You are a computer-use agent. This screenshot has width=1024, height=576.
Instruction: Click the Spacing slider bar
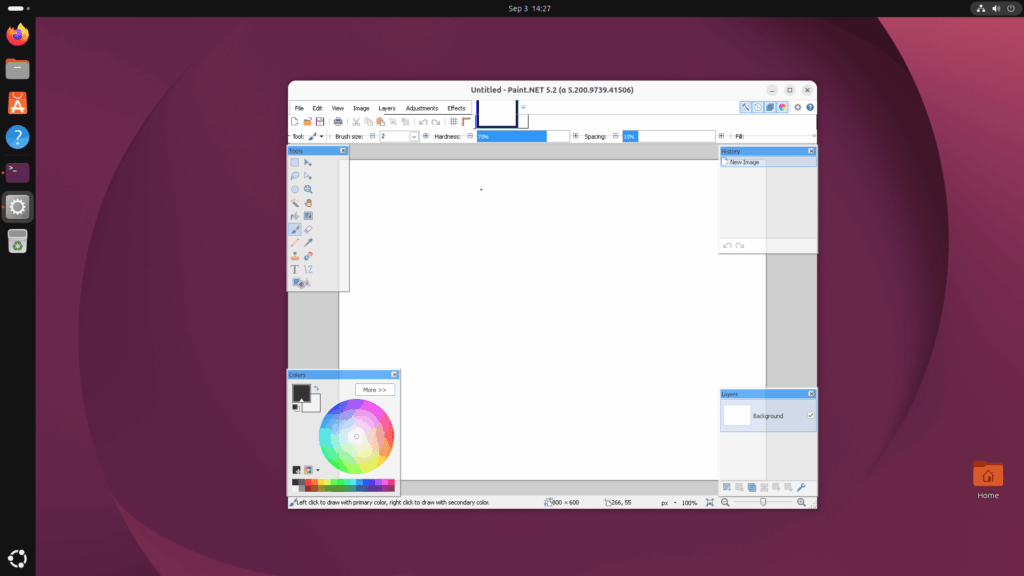669,136
